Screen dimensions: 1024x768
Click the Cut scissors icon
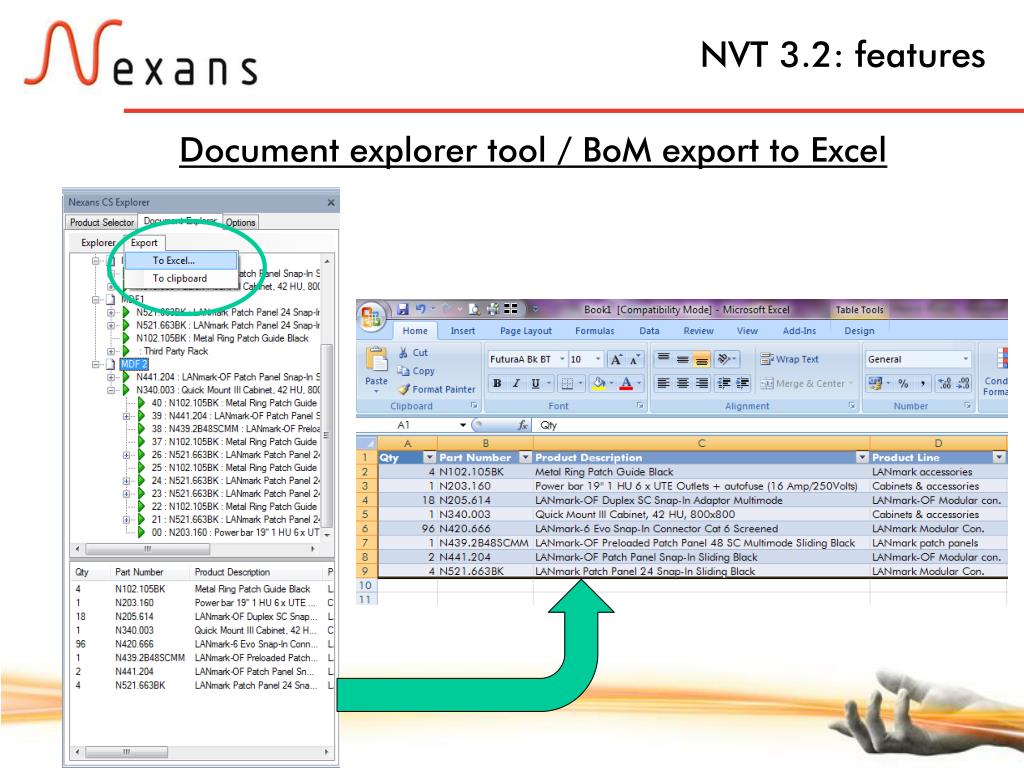(404, 352)
